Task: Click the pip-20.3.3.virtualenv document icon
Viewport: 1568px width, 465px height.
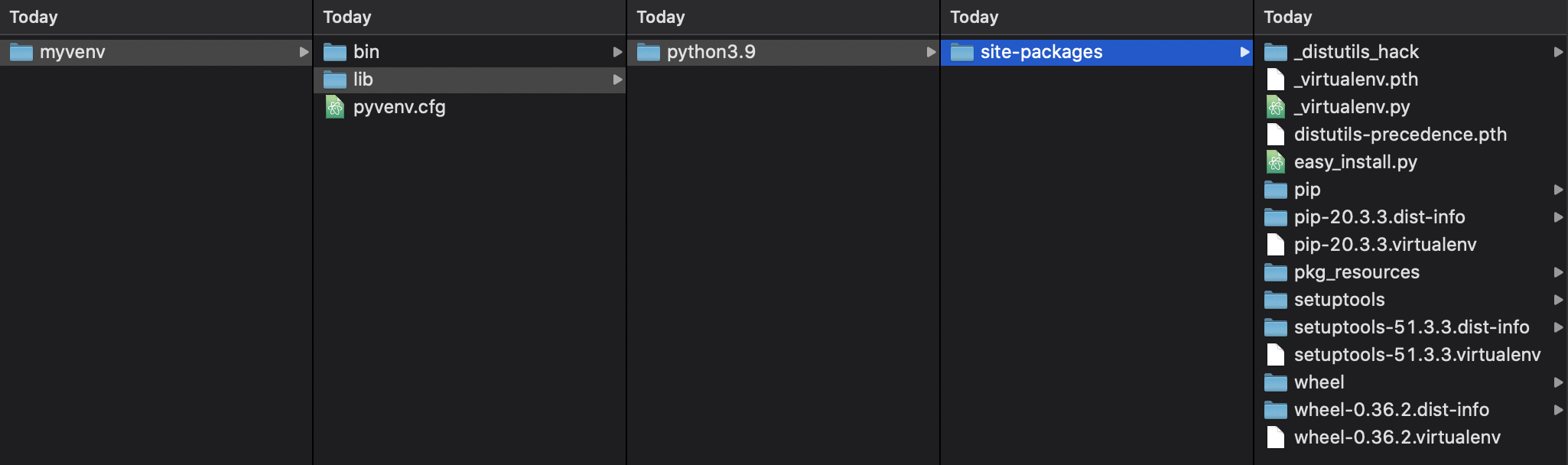Action: pyautogui.click(x=1276, y=245)
